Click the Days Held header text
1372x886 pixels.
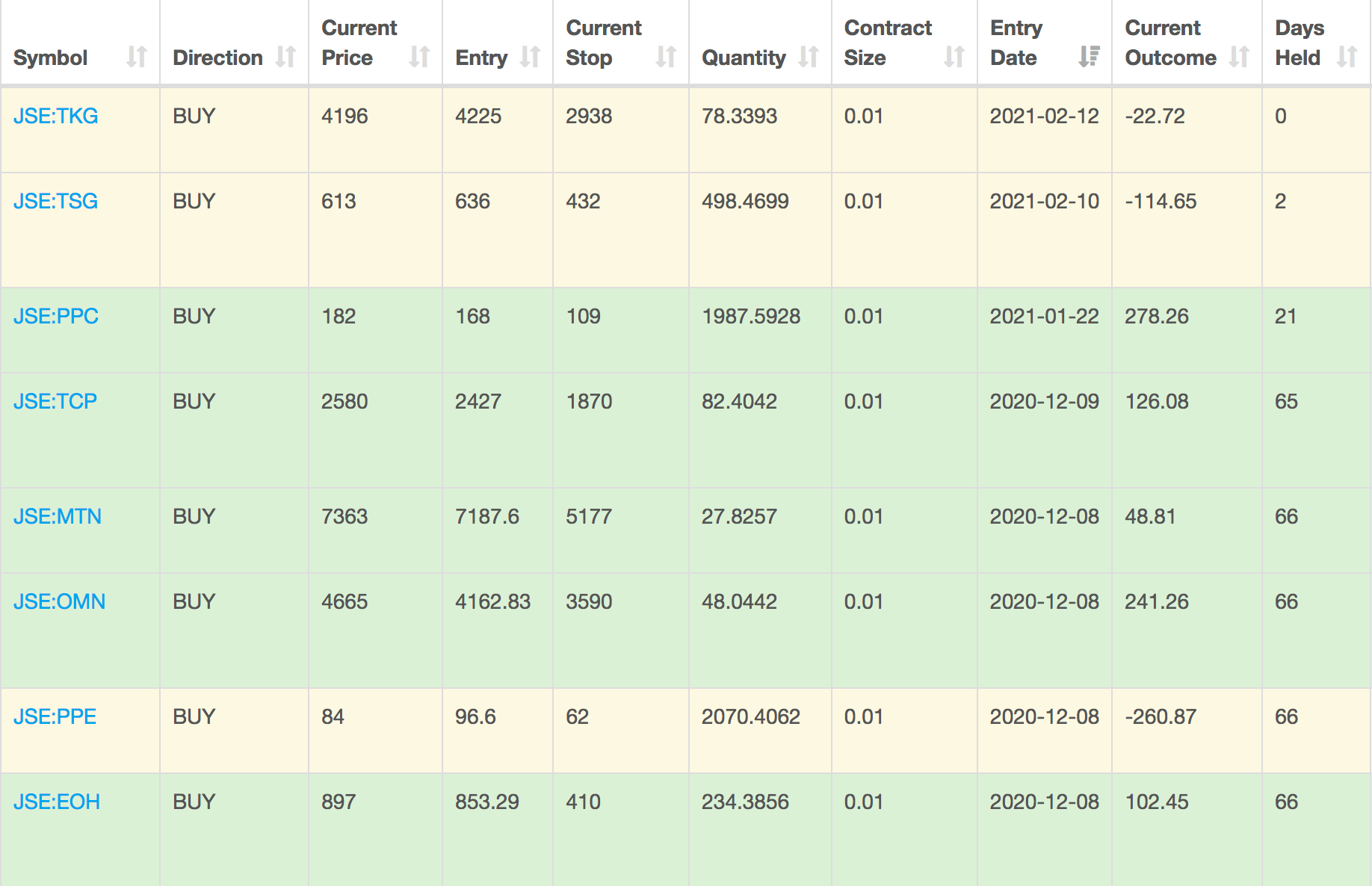click(1300, 43)
